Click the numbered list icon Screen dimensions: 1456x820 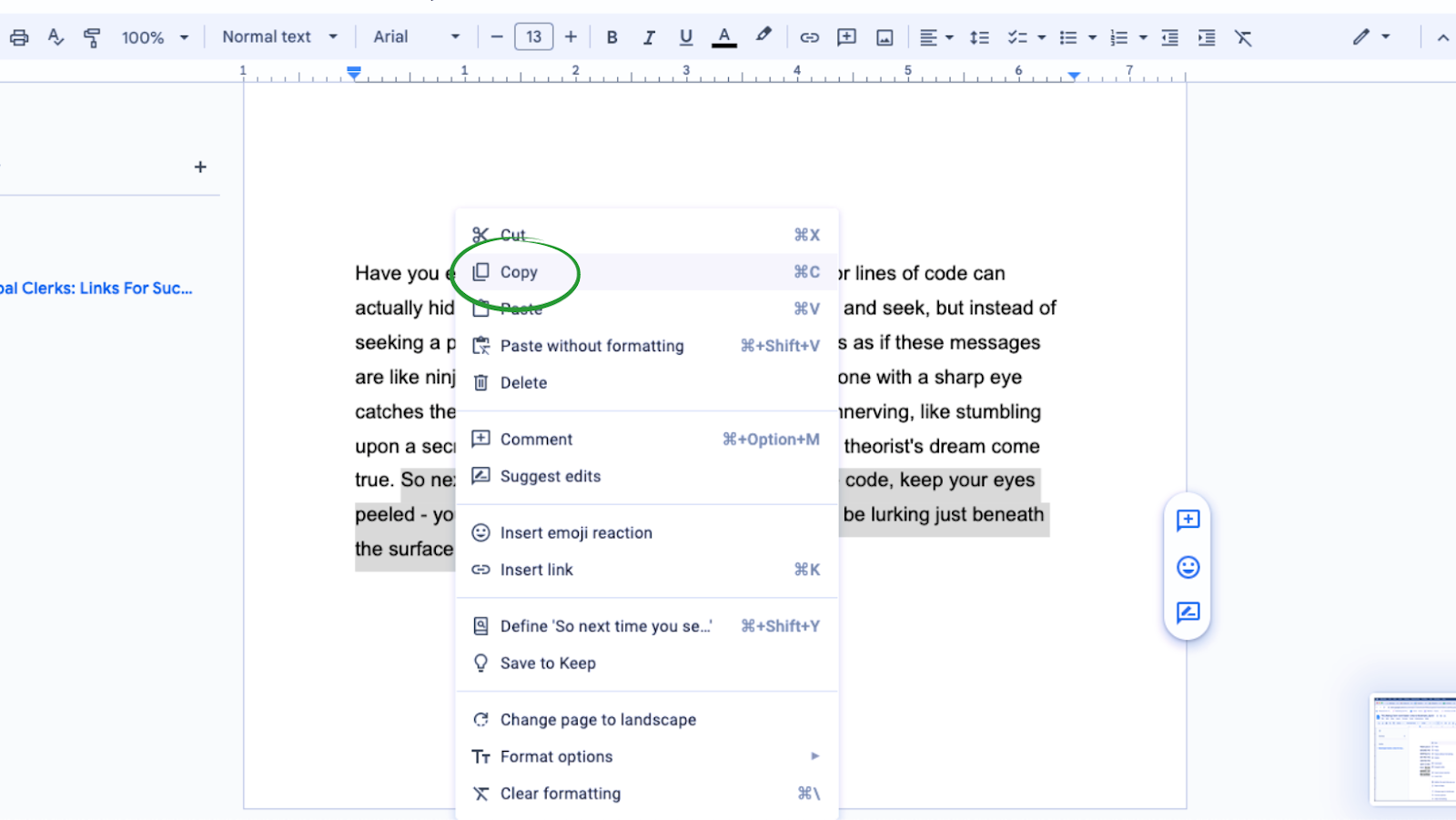[1119, 37]
